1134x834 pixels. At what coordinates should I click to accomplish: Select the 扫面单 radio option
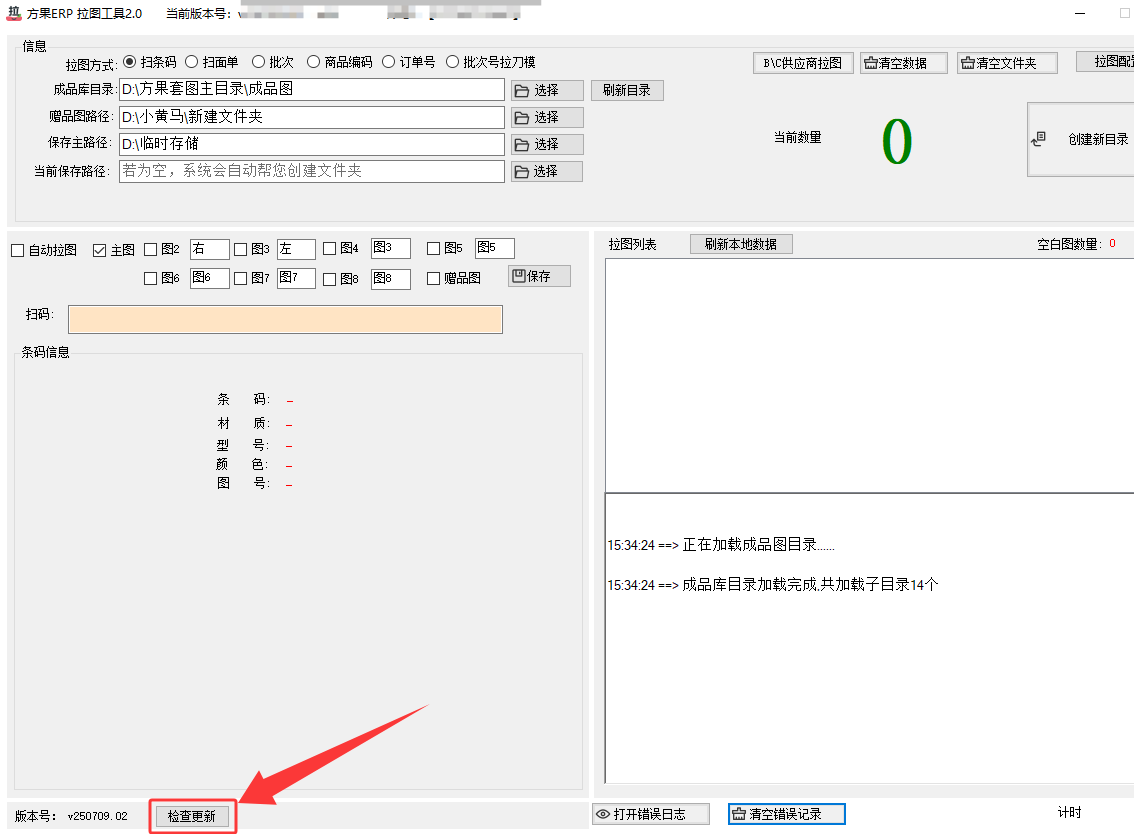[193, 62]
